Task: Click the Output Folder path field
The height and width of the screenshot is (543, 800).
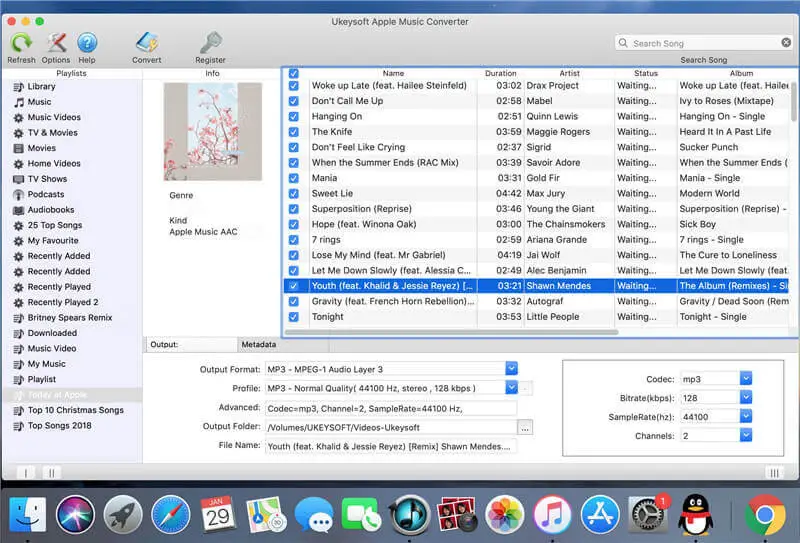Action: [x=391, y=428]
